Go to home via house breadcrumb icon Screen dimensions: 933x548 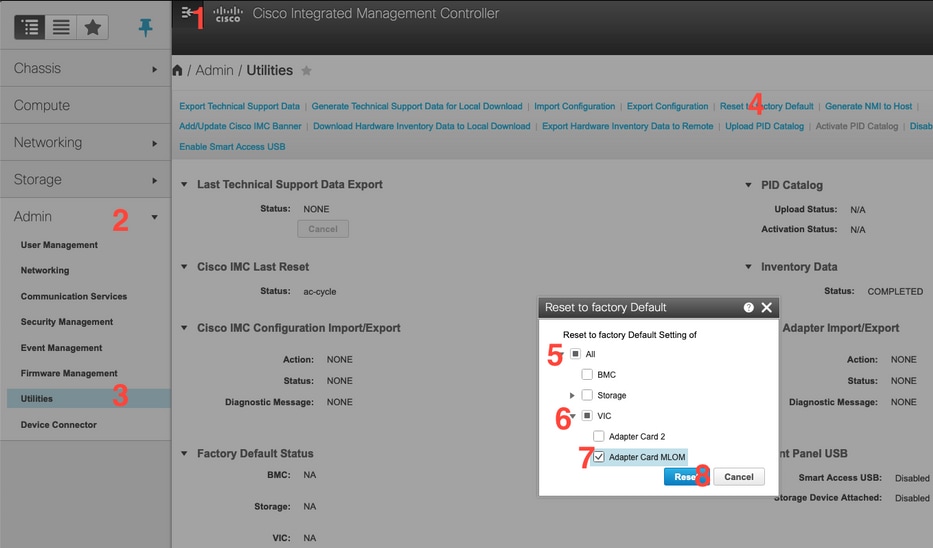click(x=177, y=70)
